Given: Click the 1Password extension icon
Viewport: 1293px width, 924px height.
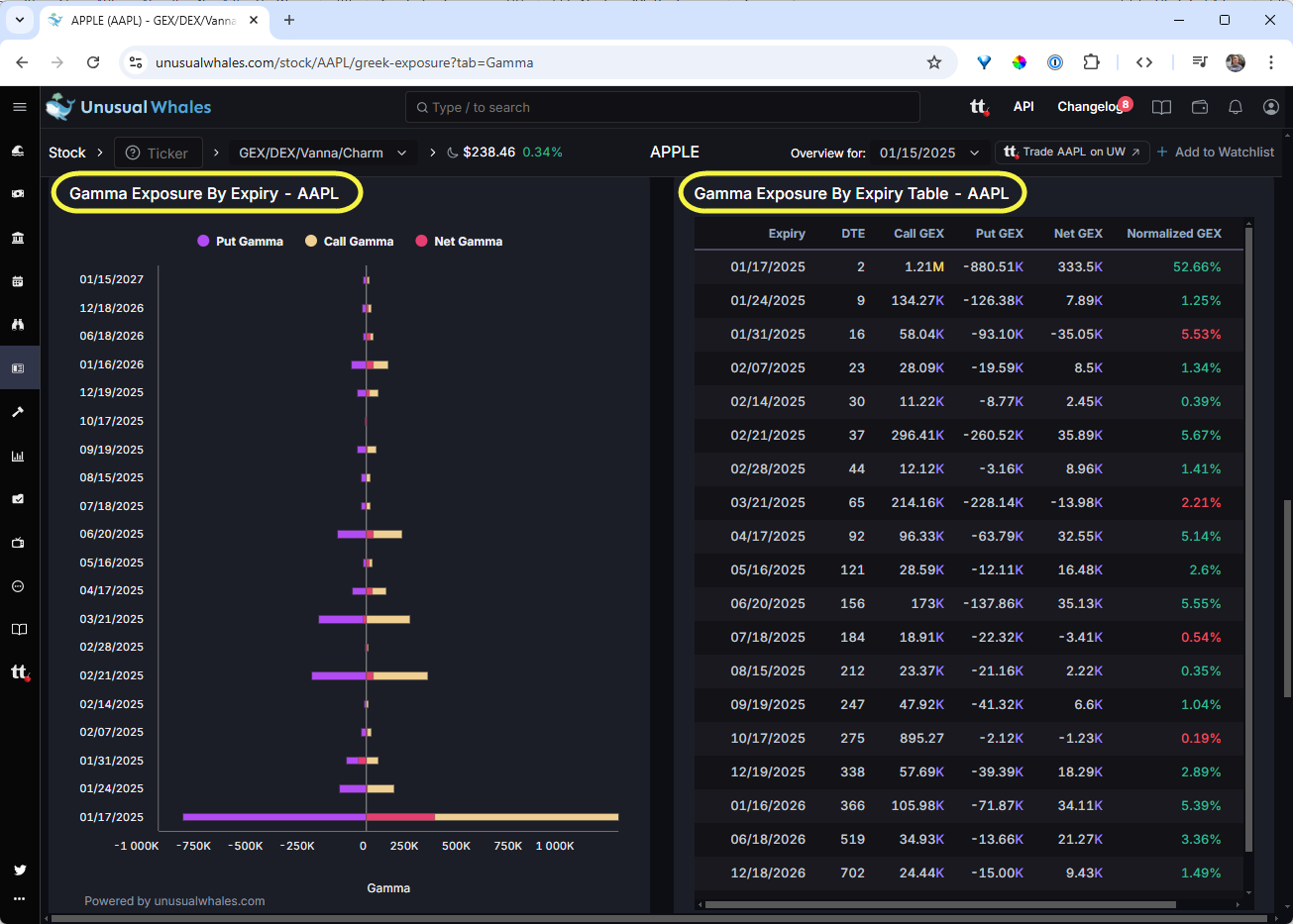Looking at the screenshot, I should click(x=1055, y=62).
